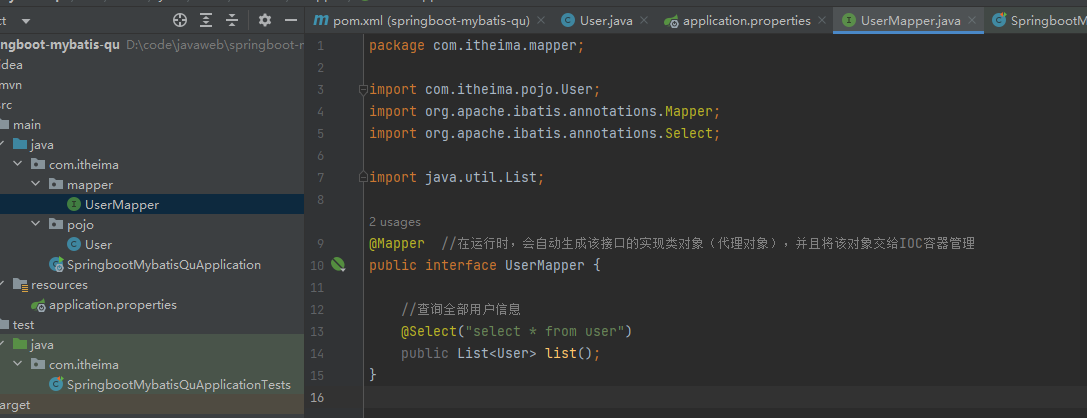Click the Maven icon on pom.xml tab
This screenshot has height=418, width=1087.
pos(320,21)
